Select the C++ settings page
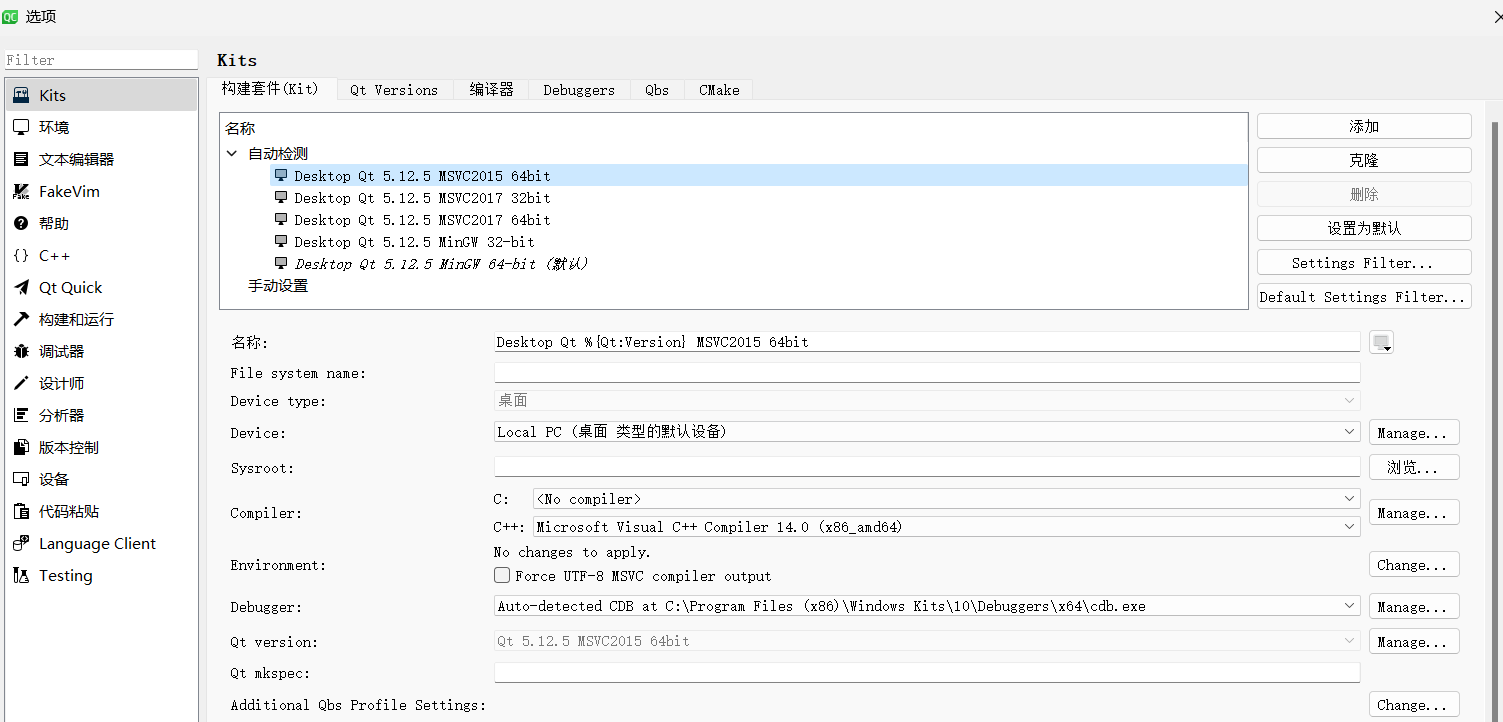This screenshot has height=722, width=1503. pos(52,255)
